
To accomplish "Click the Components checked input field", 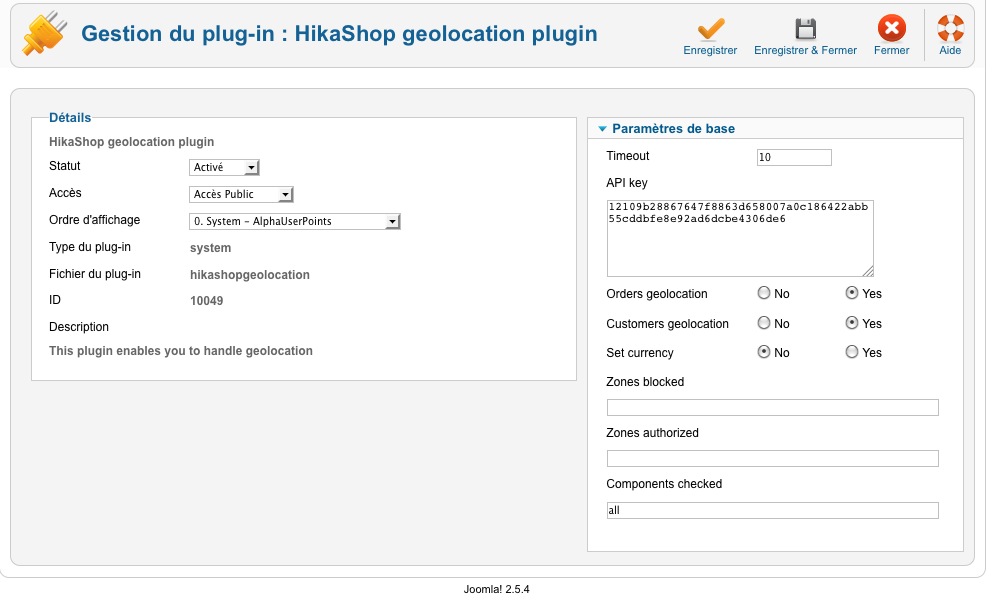I will tap(772, 510).
